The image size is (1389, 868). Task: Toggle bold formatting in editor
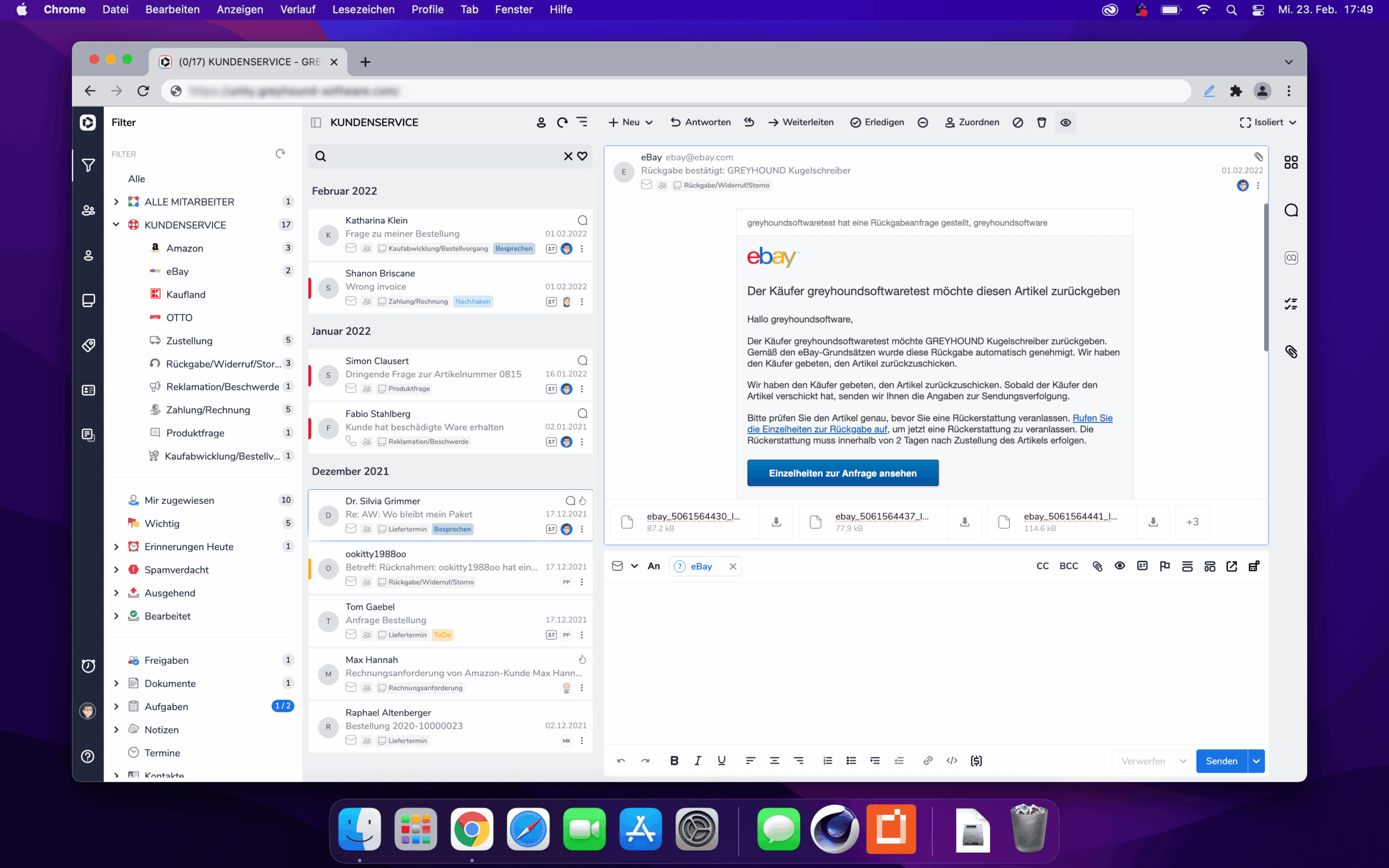click(674, 761)
